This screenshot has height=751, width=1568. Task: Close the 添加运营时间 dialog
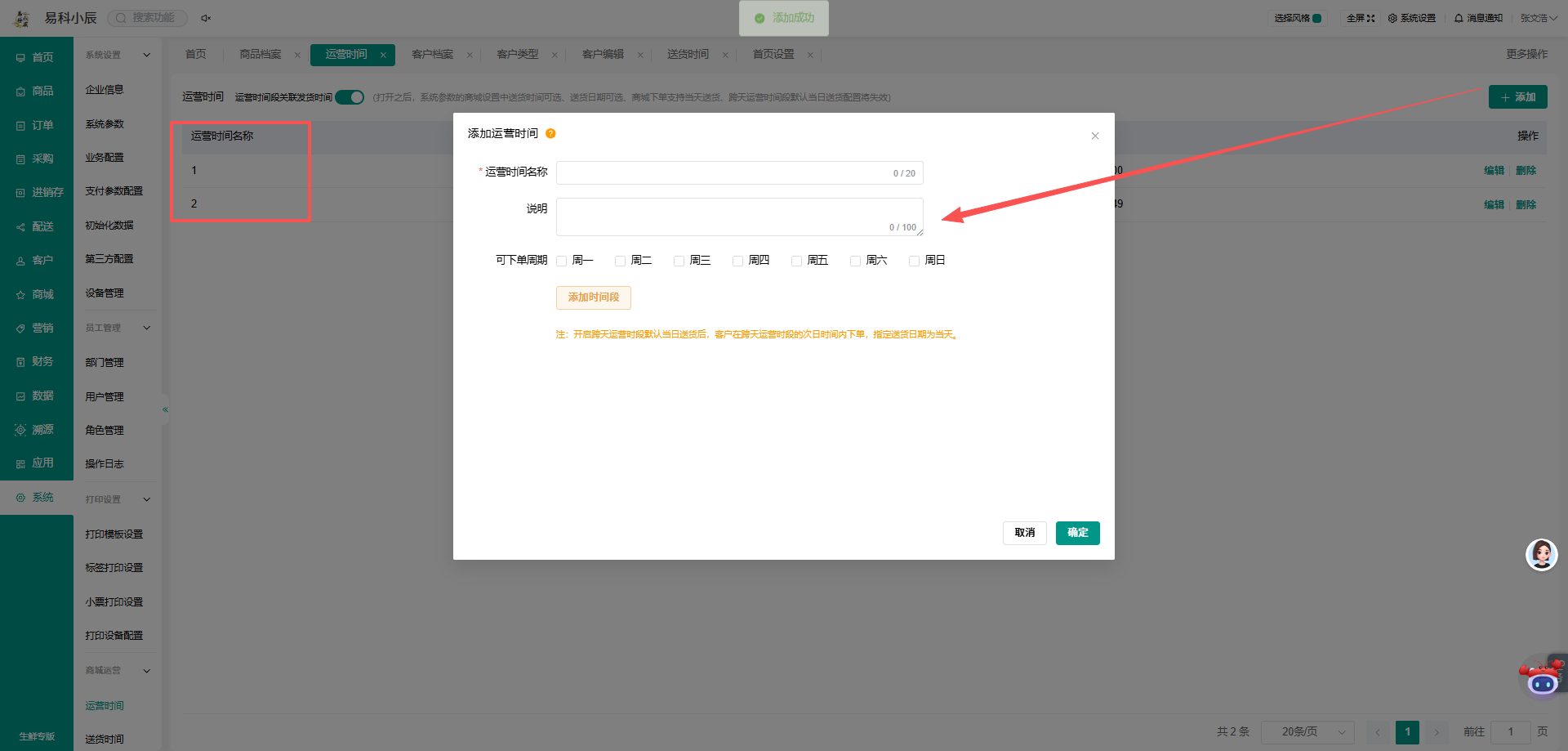click(1095, 136)
